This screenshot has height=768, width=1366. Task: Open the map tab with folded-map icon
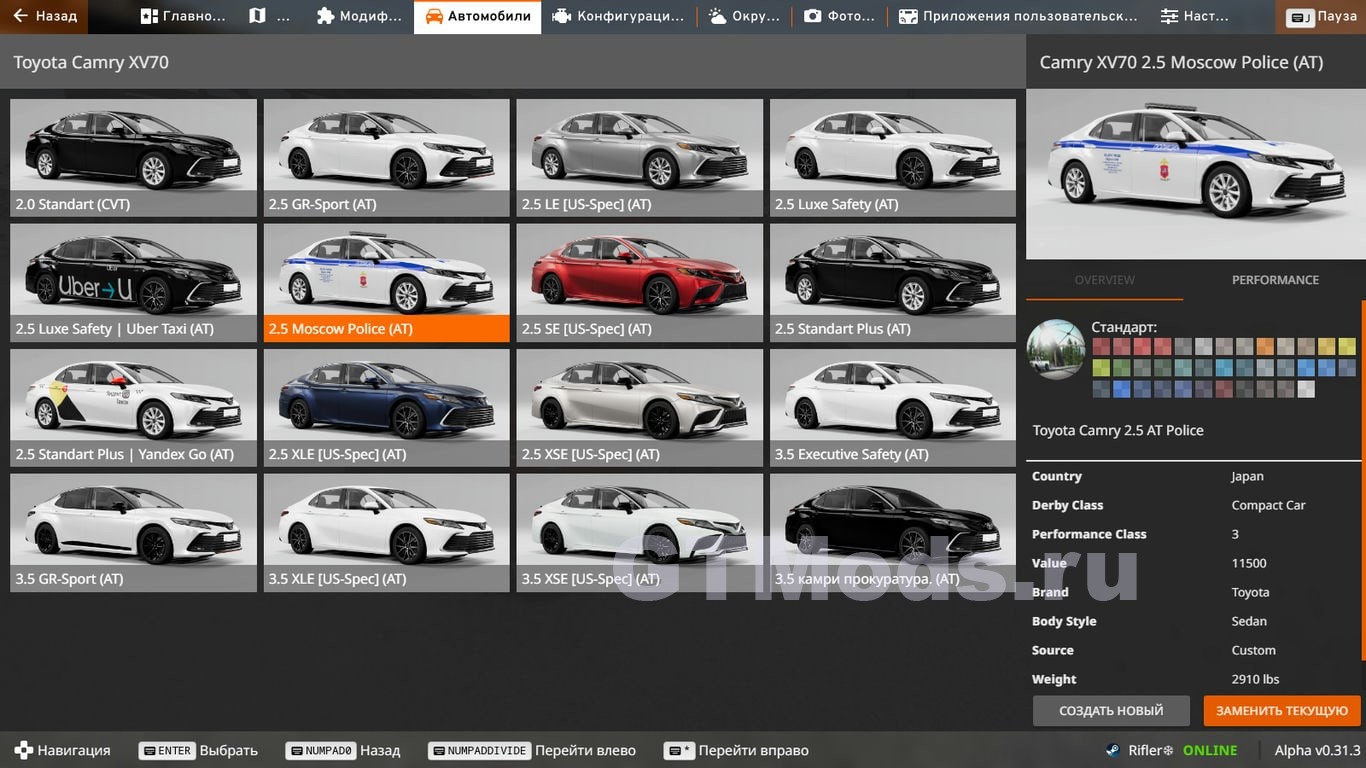270,16
